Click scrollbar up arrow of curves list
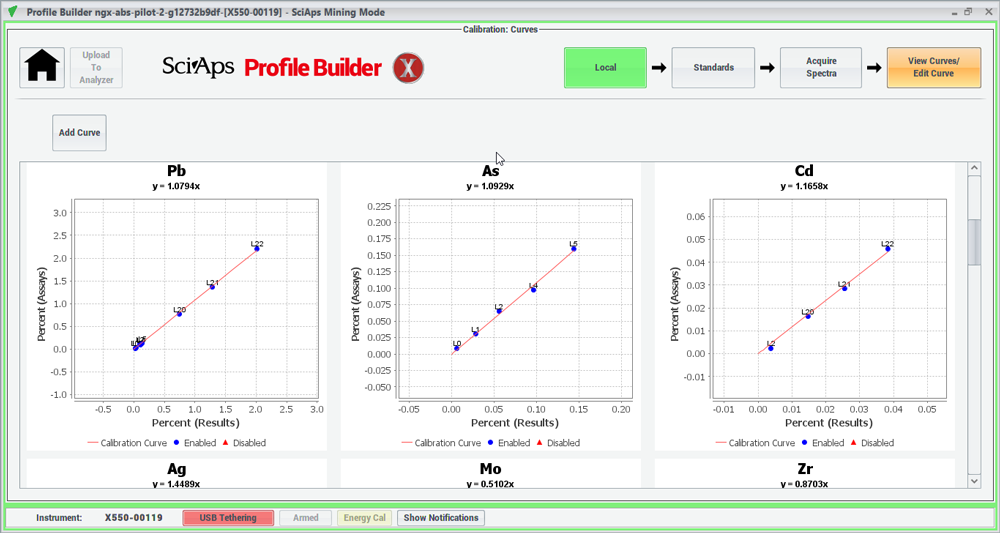Viewport: 1000px width, 533px height. [974, 168]
